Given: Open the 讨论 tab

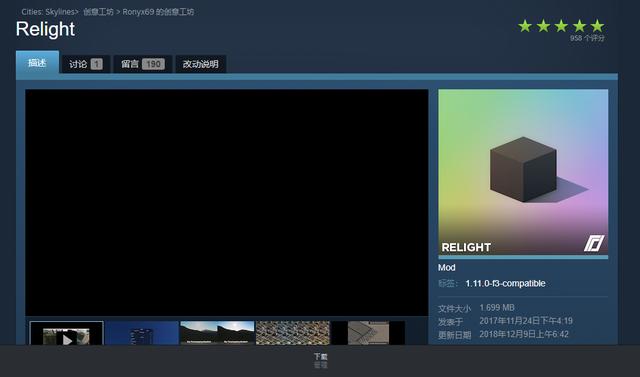Looking at the screenshot, I should 85,64.
